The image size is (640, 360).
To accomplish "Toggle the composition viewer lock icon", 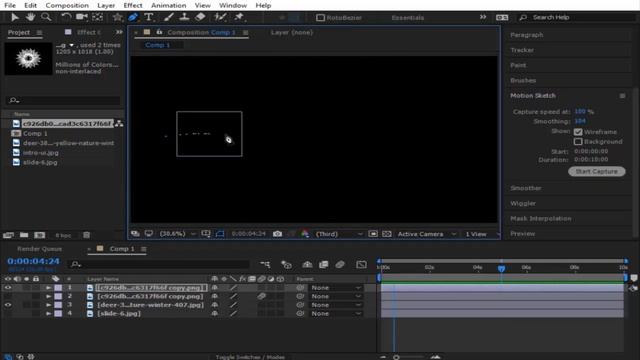I will pyautogui.click(x=159, y=32).
